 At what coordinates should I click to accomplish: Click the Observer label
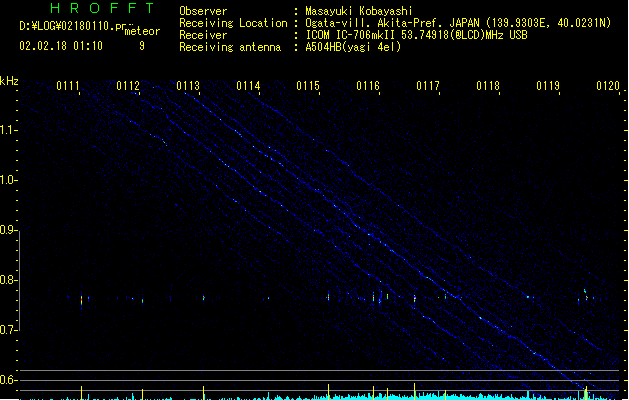coord(203,11)
